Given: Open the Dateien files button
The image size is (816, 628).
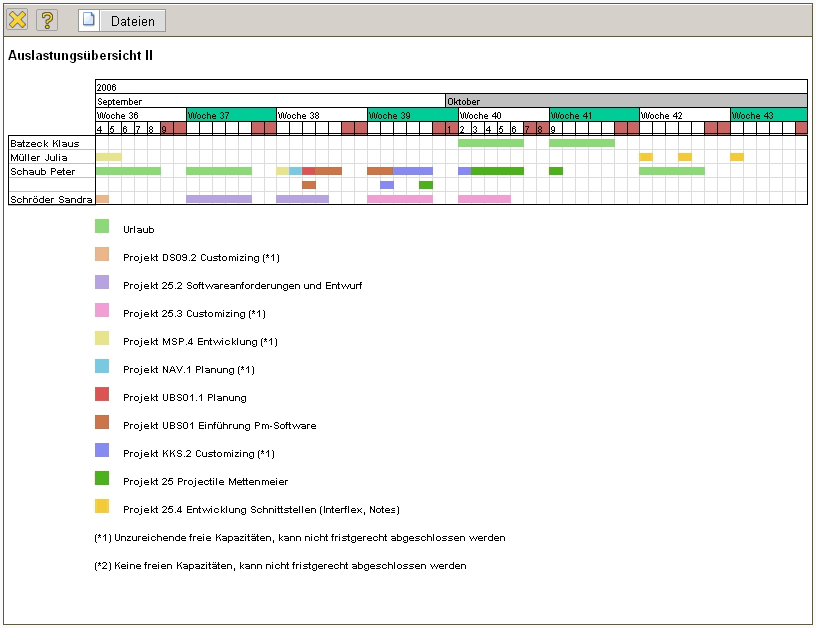Looking at the screenshot, I should coord(122,20).
